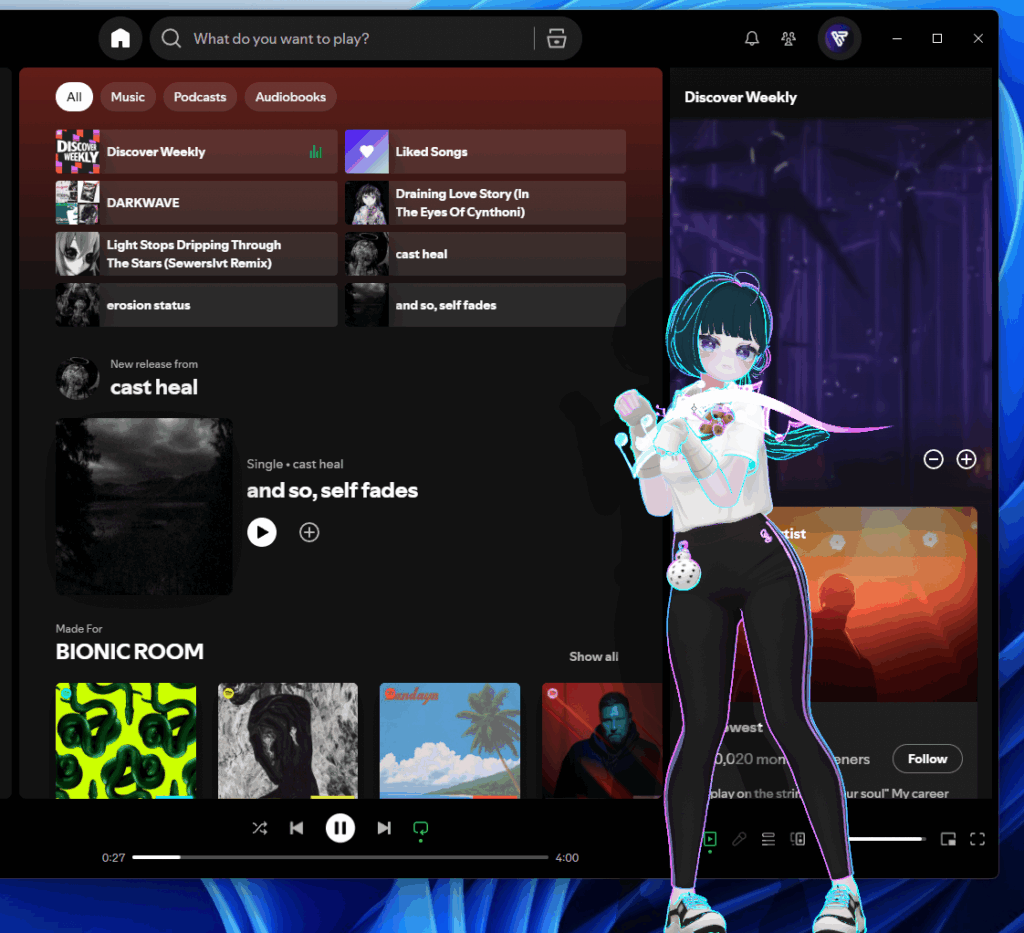Go to Spotify Home via house icon

[x=120, y=39]
